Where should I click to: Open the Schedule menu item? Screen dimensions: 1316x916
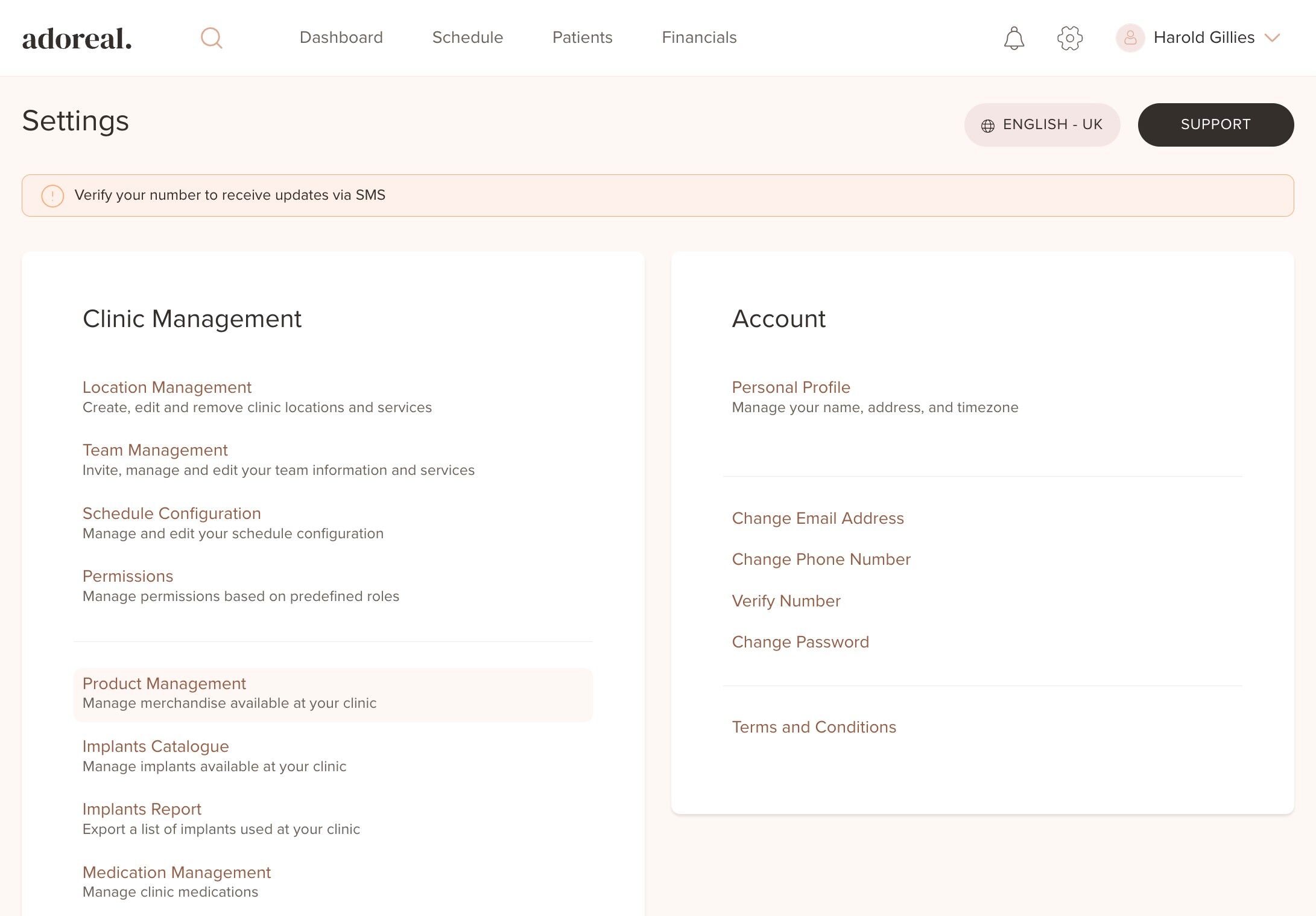click(467, 37)
